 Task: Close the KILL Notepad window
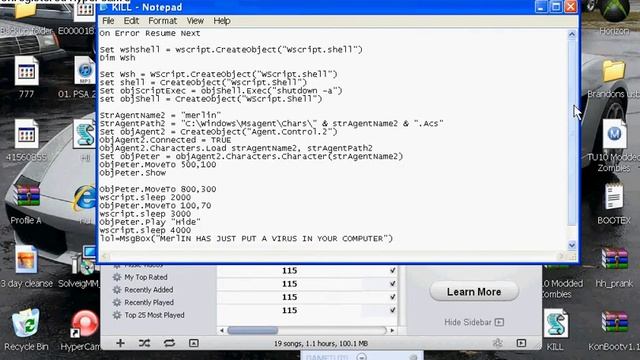(x=571, y=7)
